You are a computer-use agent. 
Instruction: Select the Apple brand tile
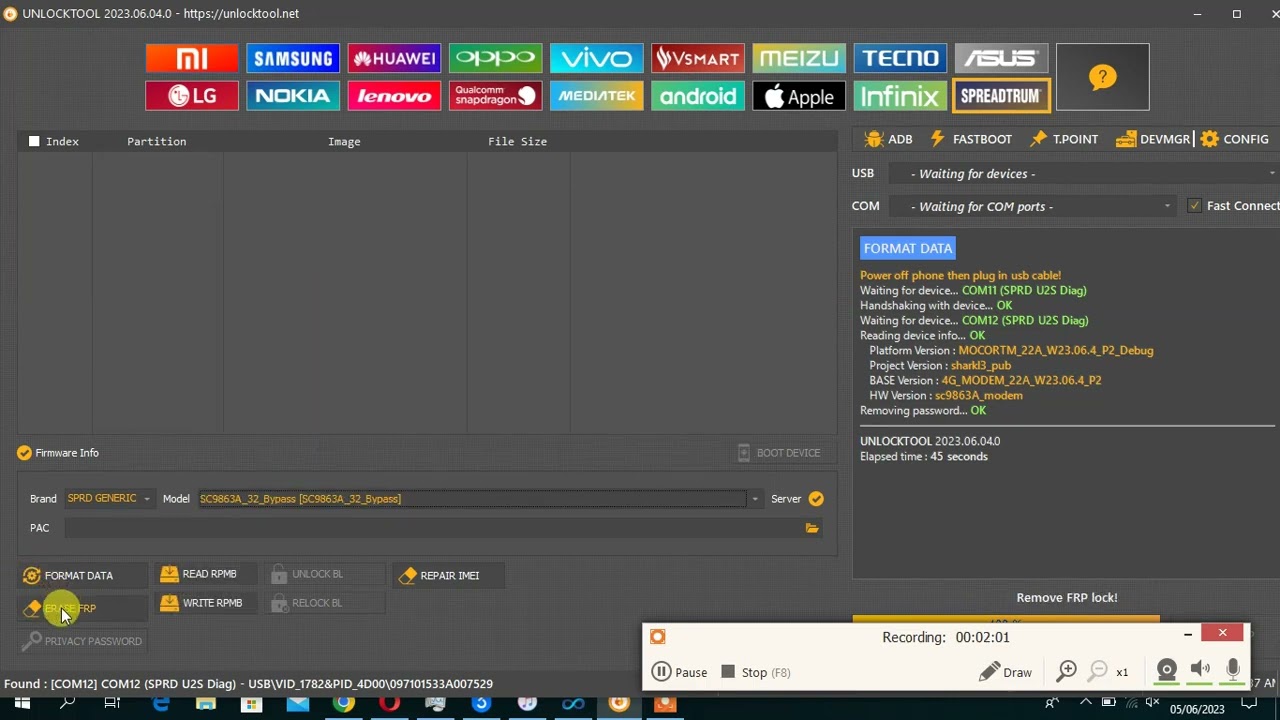pos(798,96)
